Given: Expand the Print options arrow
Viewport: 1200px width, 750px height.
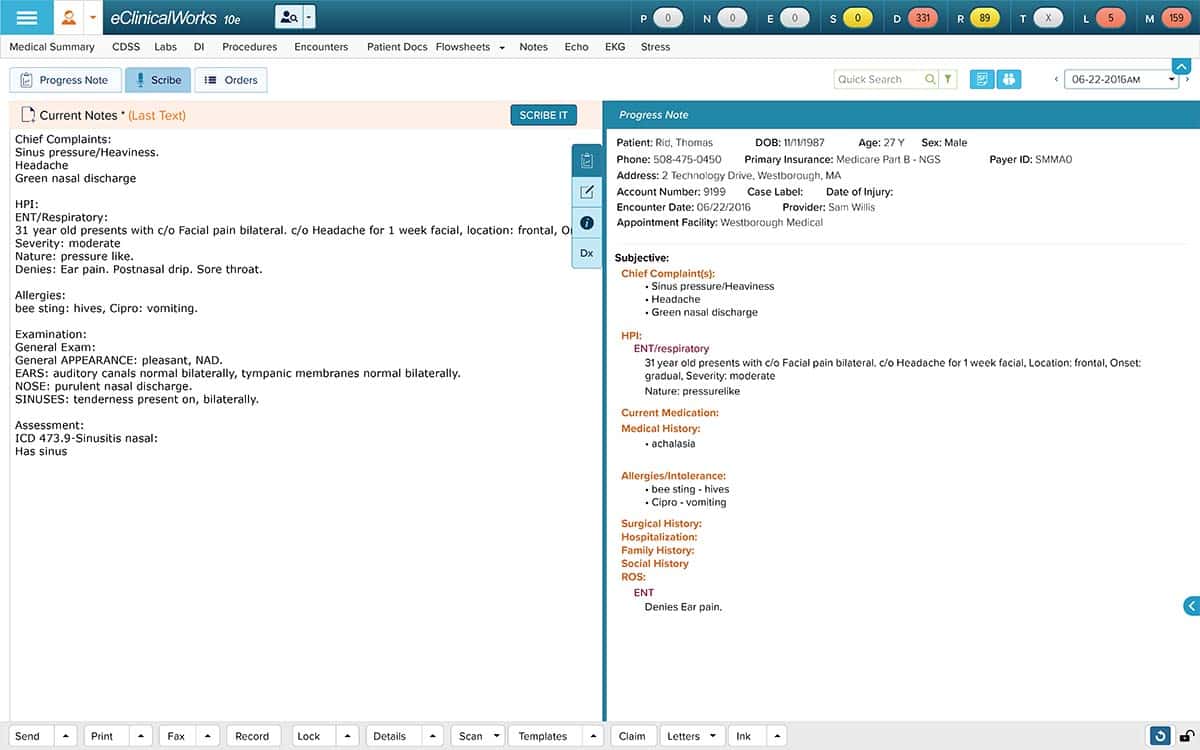Looking at the screenshot, I should point(139,736).
